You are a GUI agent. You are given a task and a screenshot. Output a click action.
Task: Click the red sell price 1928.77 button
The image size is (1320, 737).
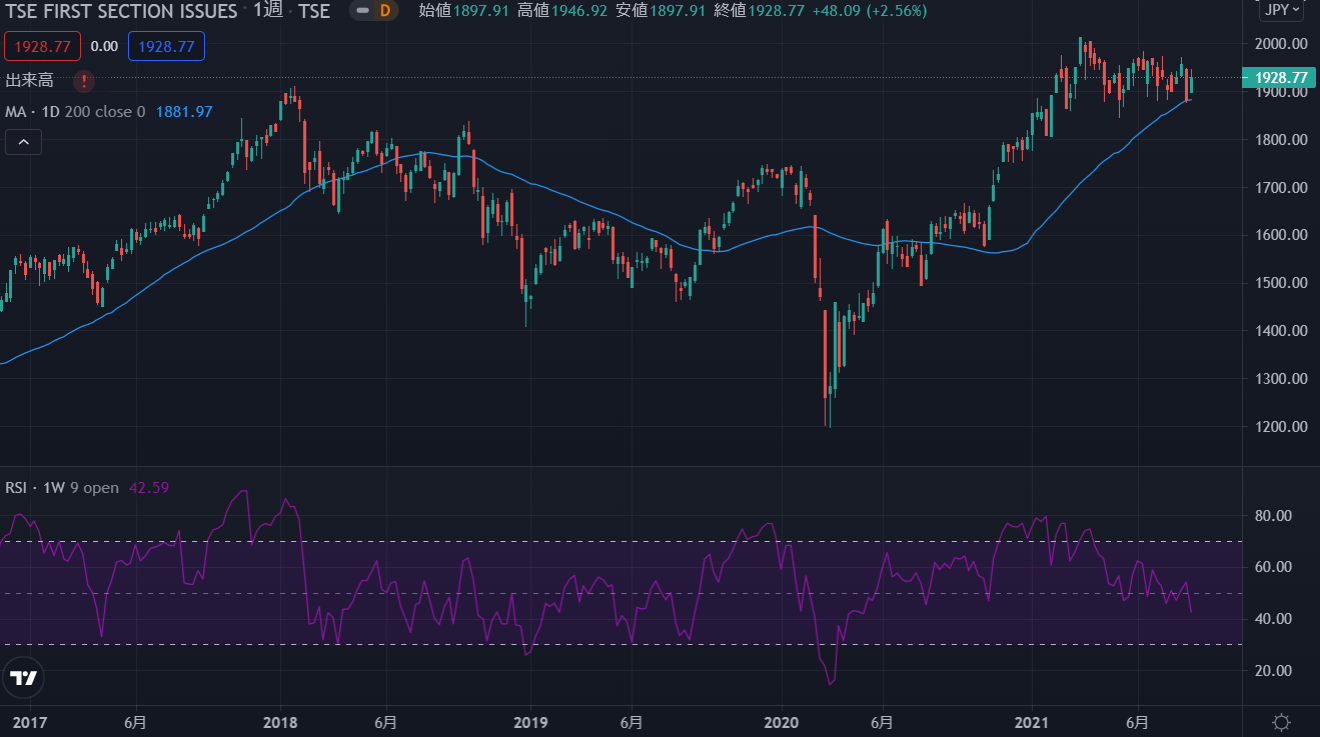(42, 46)
